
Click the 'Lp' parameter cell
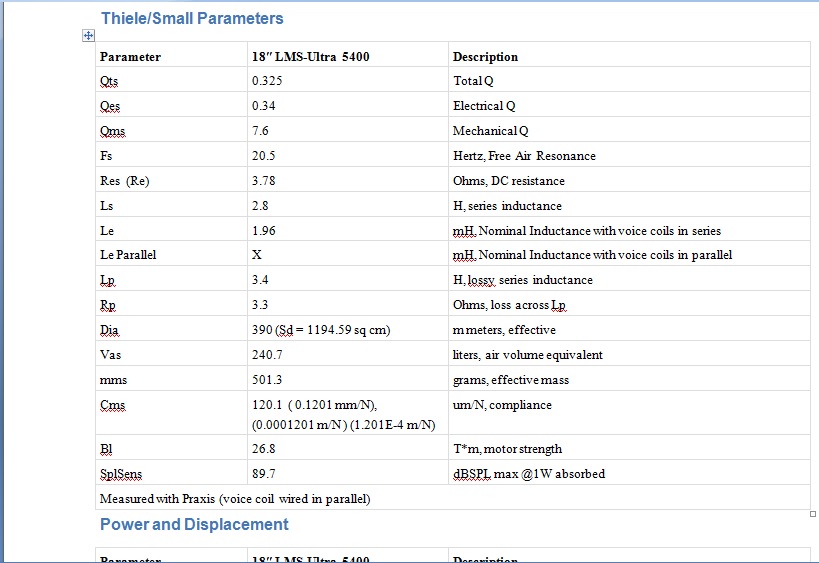[x=171, y=278]
